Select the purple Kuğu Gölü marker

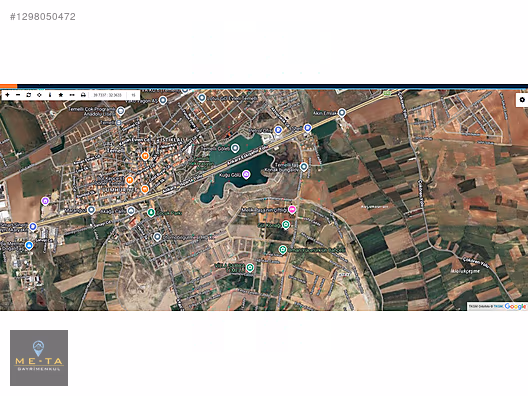click(x=246, y=174)
